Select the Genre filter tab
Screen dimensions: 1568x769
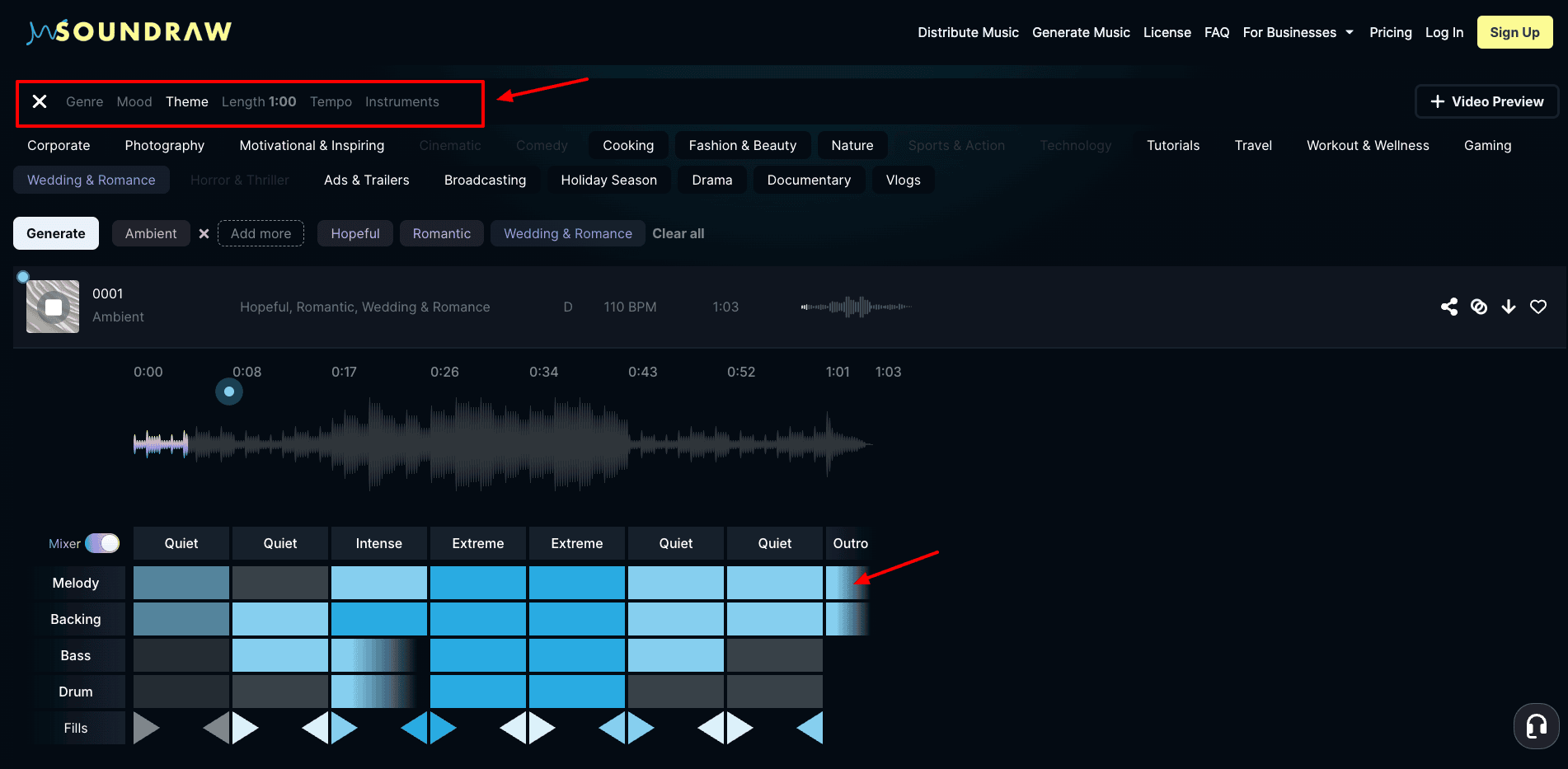(84, 101)
